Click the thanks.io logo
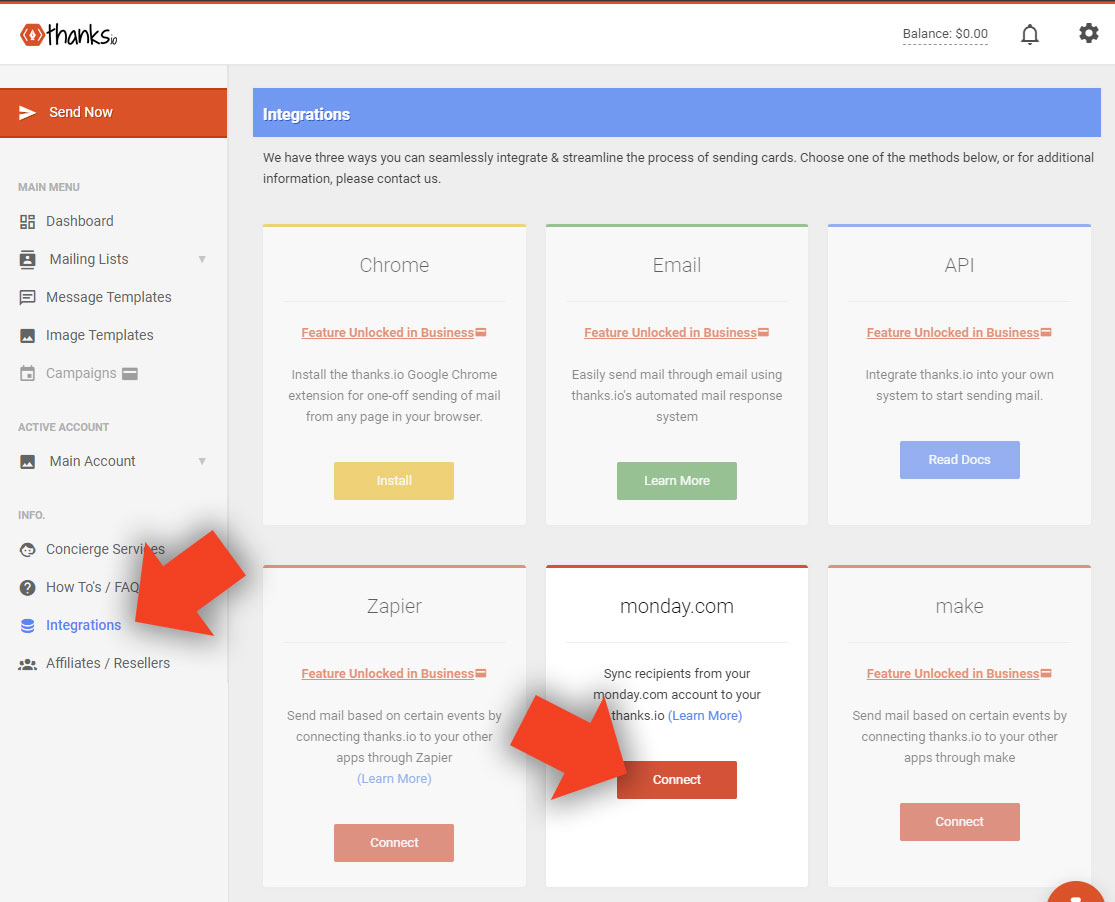This screenshot has width=1115, height=902. pyautogui.click(x=69, y=35)
